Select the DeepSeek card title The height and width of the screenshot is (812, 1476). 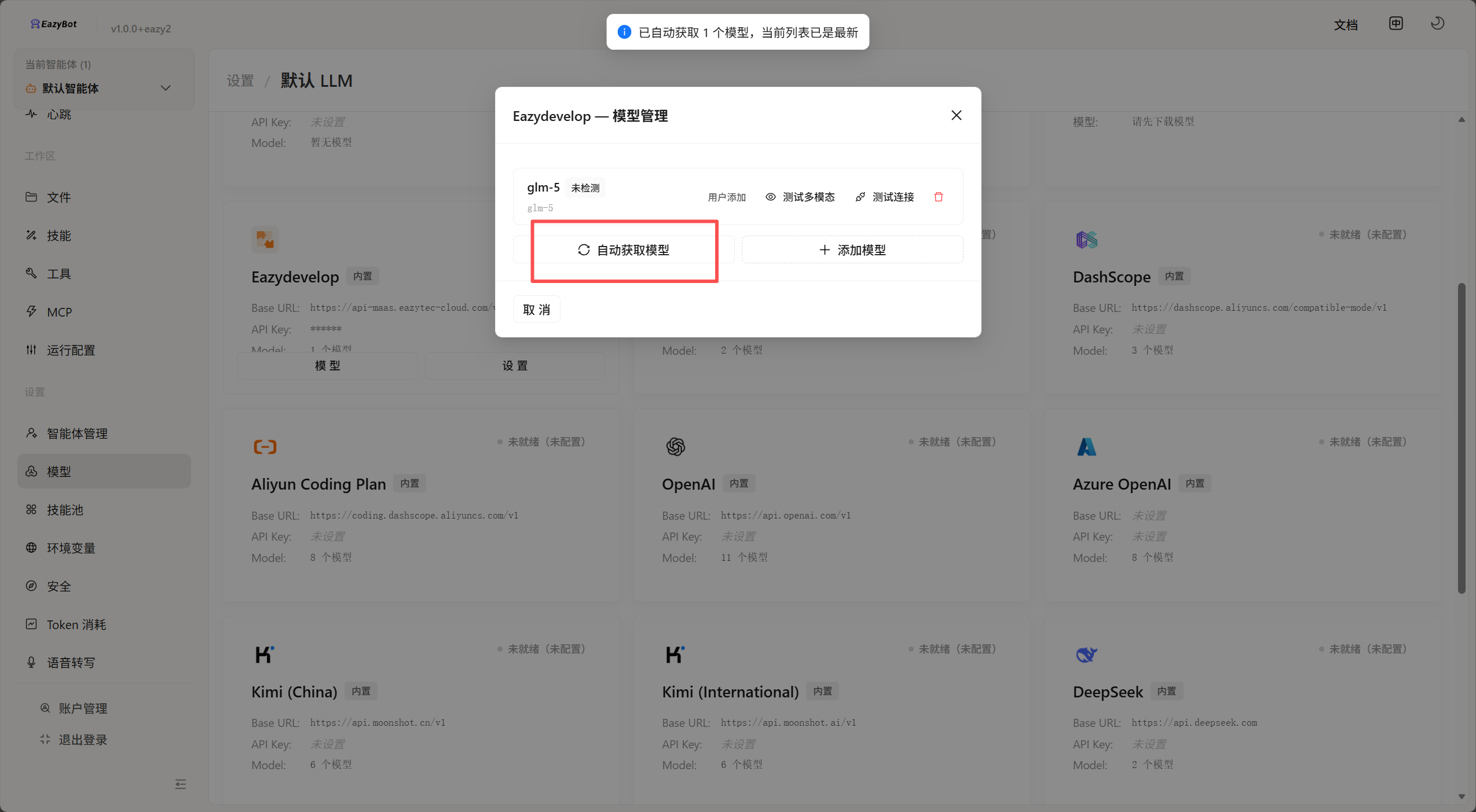[1108, 692]
